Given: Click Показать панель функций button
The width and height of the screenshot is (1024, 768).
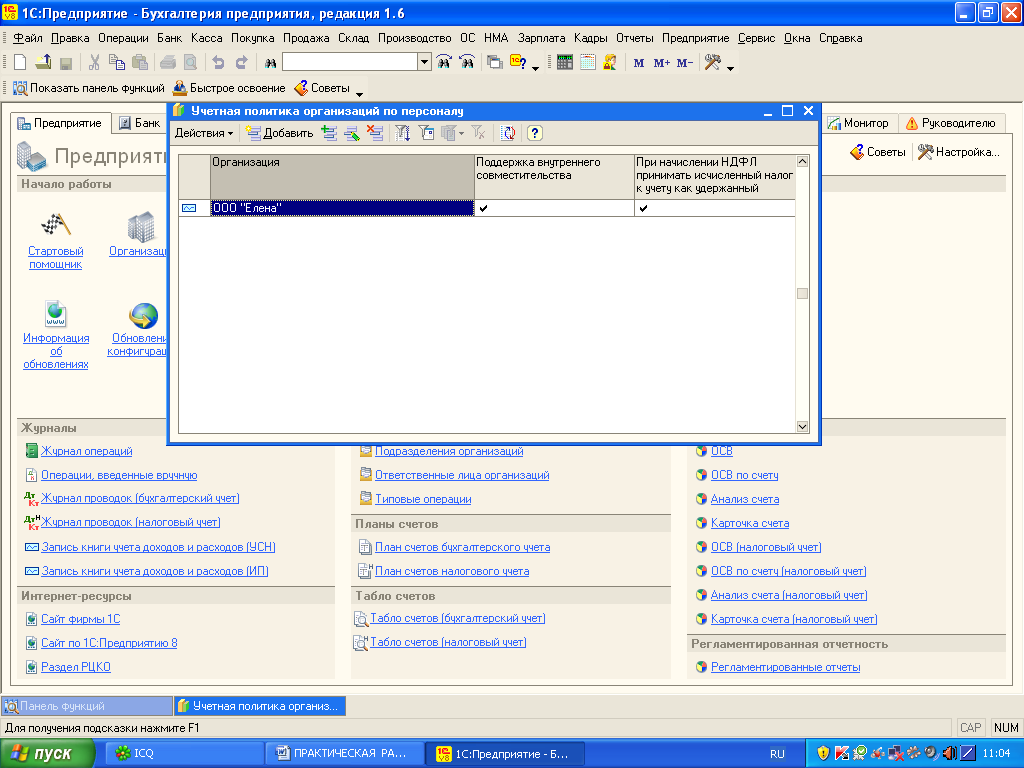Looking at the screenshot, I should tap(89, 88).
